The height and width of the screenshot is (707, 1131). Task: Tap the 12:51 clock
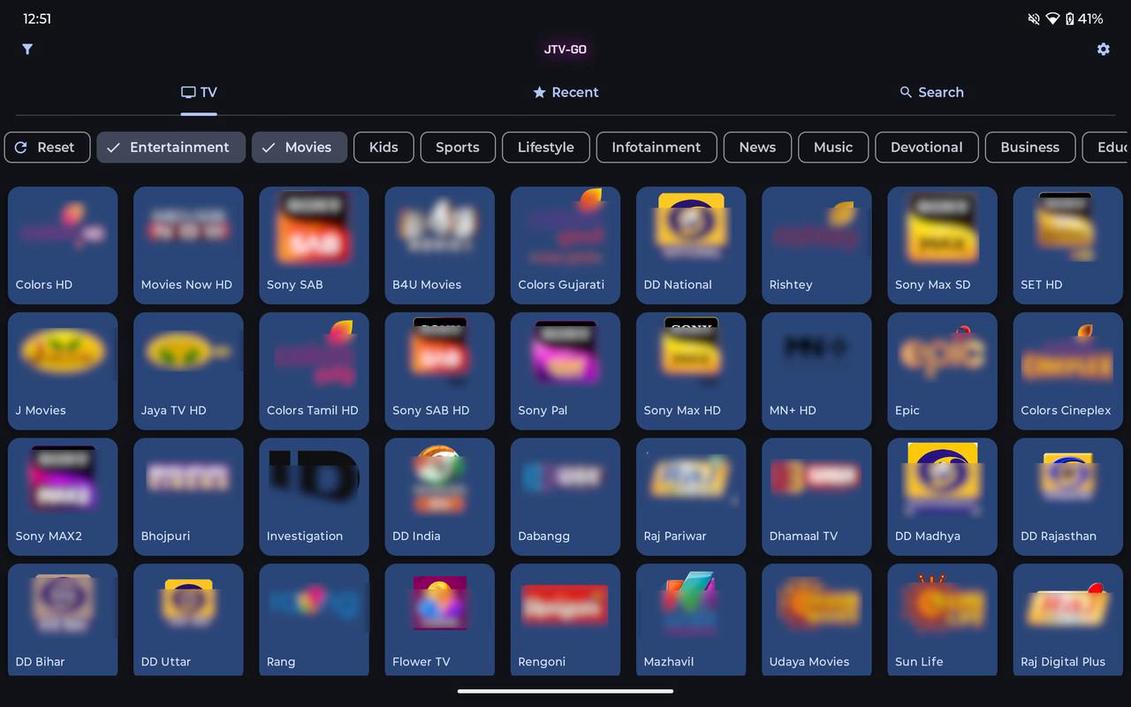pos(37,19)
